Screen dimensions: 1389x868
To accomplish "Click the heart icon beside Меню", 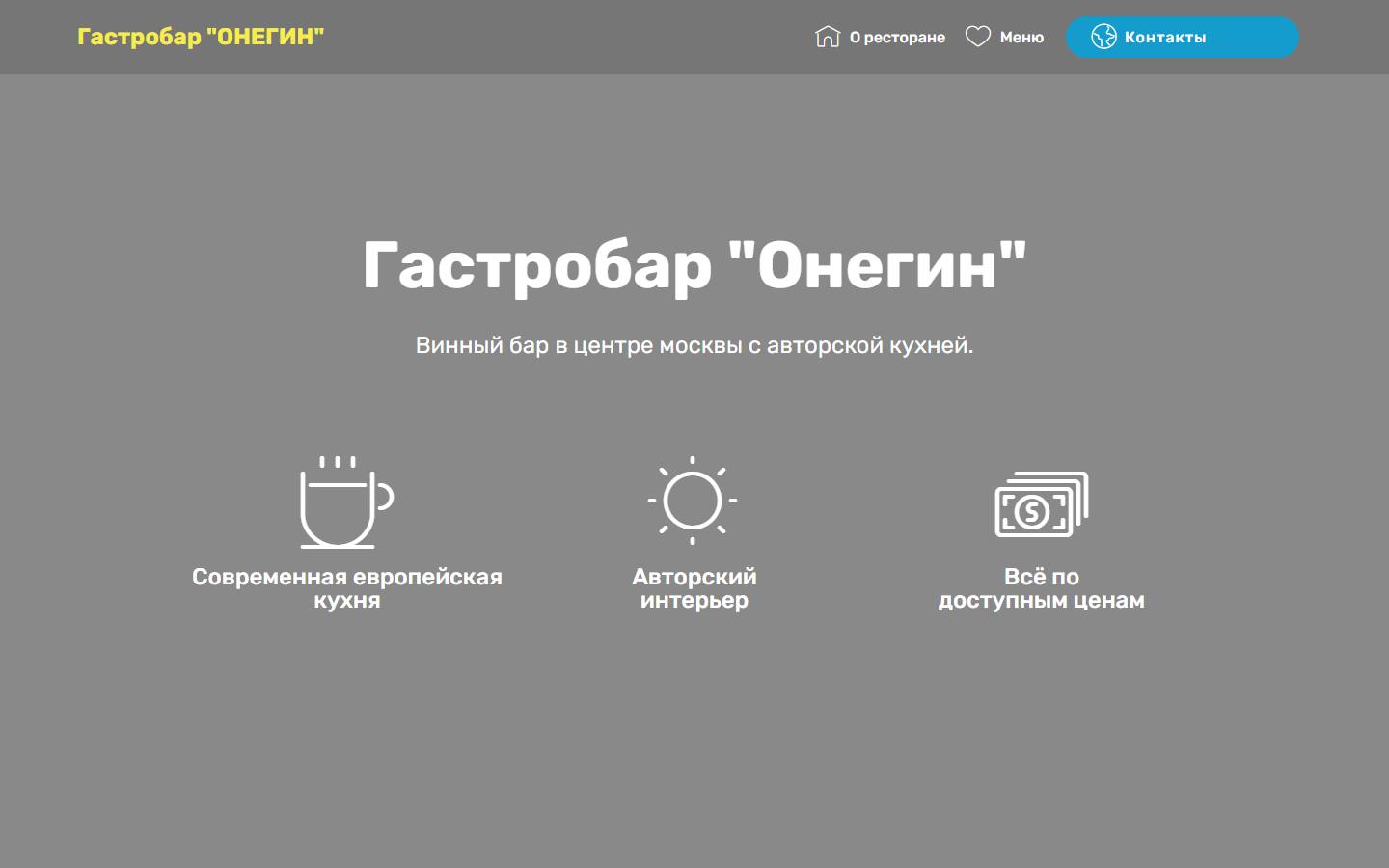I will click(x=978, y=37).
